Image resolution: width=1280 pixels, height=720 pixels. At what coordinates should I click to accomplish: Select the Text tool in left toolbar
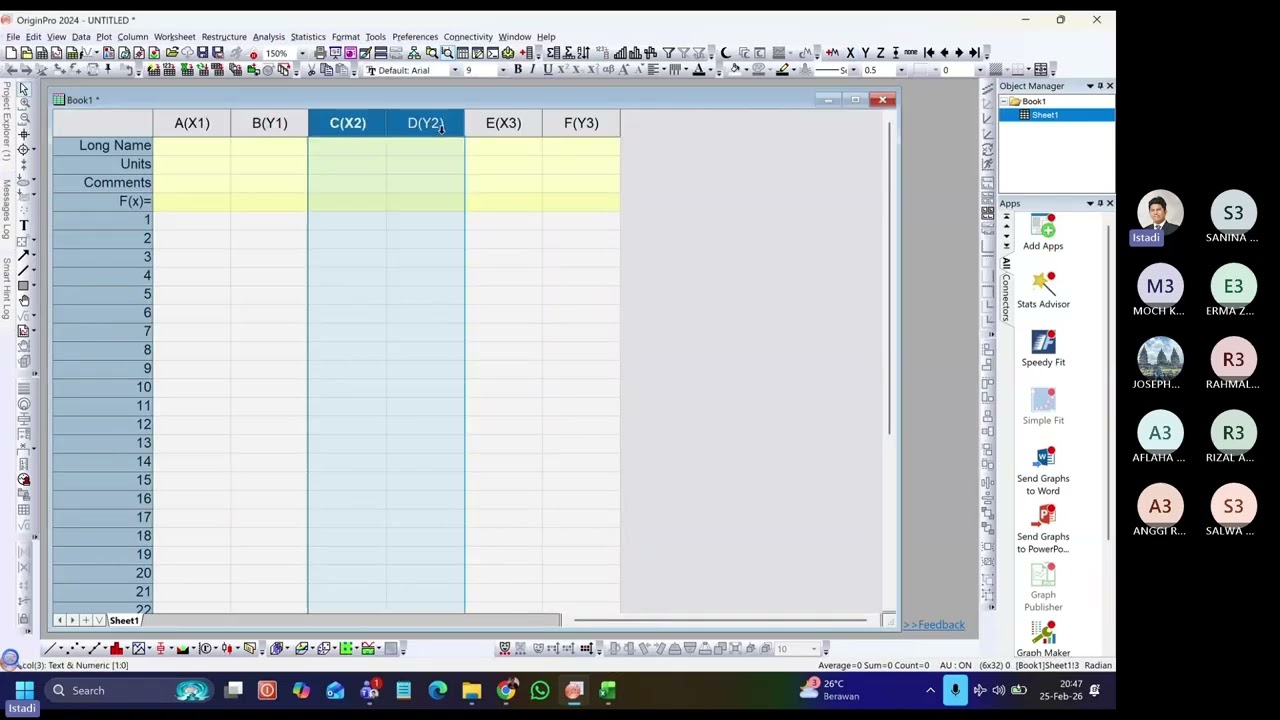coord(24,226)
